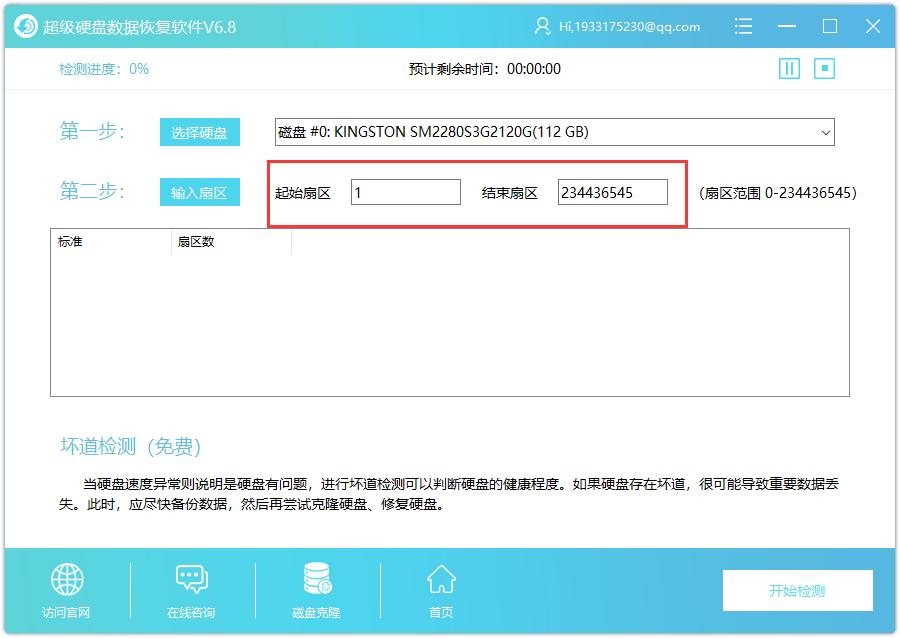This screenshot has width=900, height=638.
Task: Open the 选择硬盘 disk chooser
Action: [x=199, y=131]
